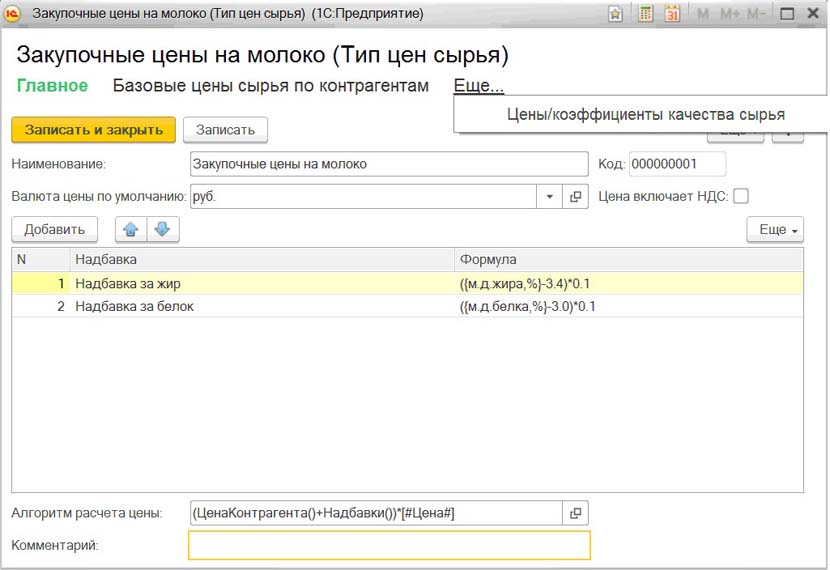The image size is (830, 570).
Task: Open the calendar icon in title bar
Action: pos(672,14)
